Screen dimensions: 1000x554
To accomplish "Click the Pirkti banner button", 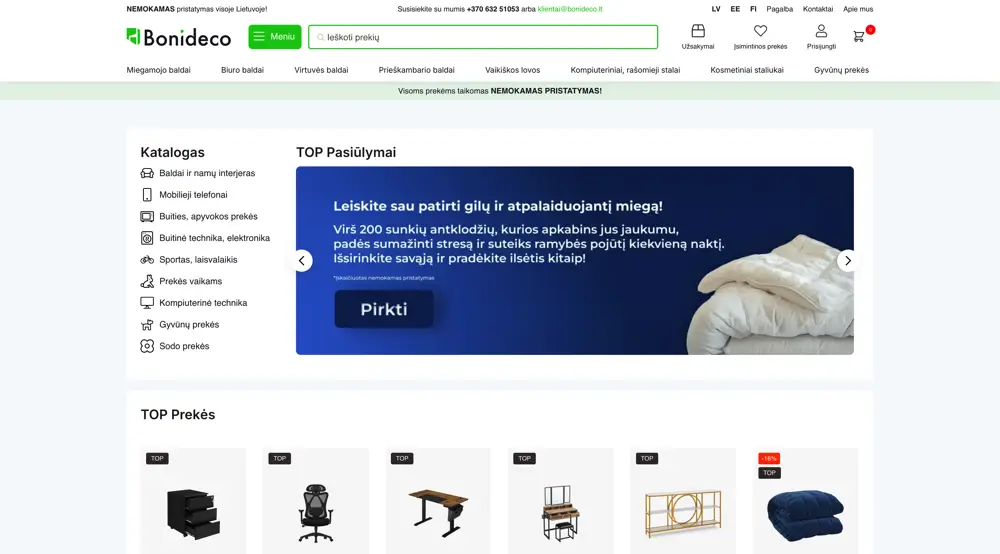I will [x=384, y=309].
